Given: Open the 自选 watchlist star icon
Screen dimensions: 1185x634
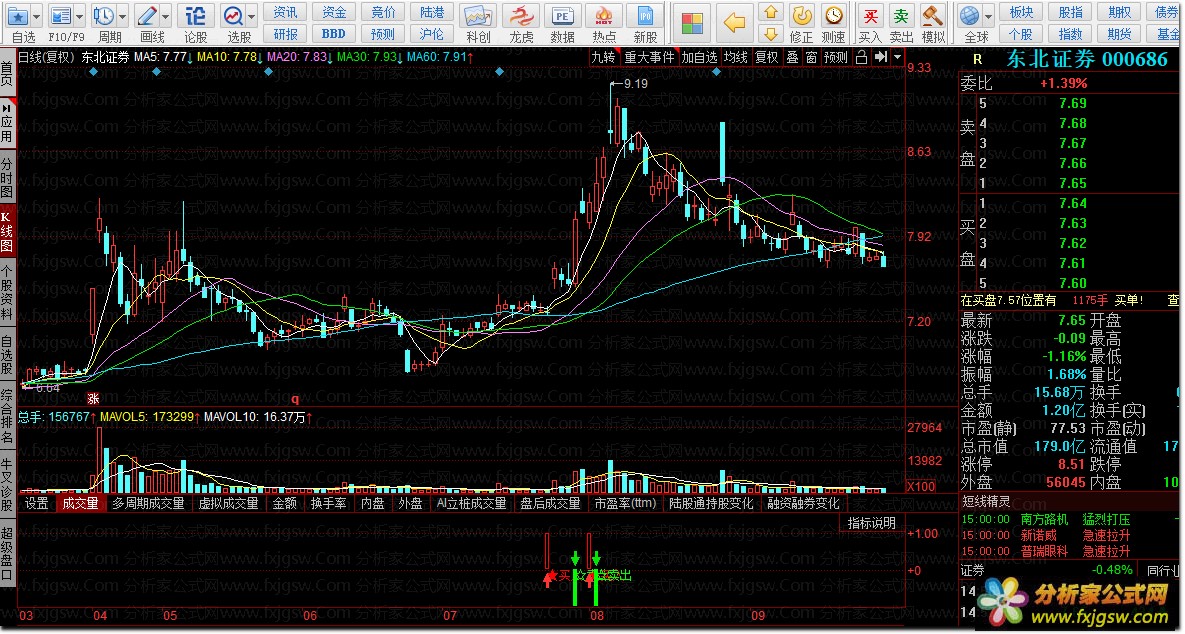Looking at the screenshot, I should point(18,16).
